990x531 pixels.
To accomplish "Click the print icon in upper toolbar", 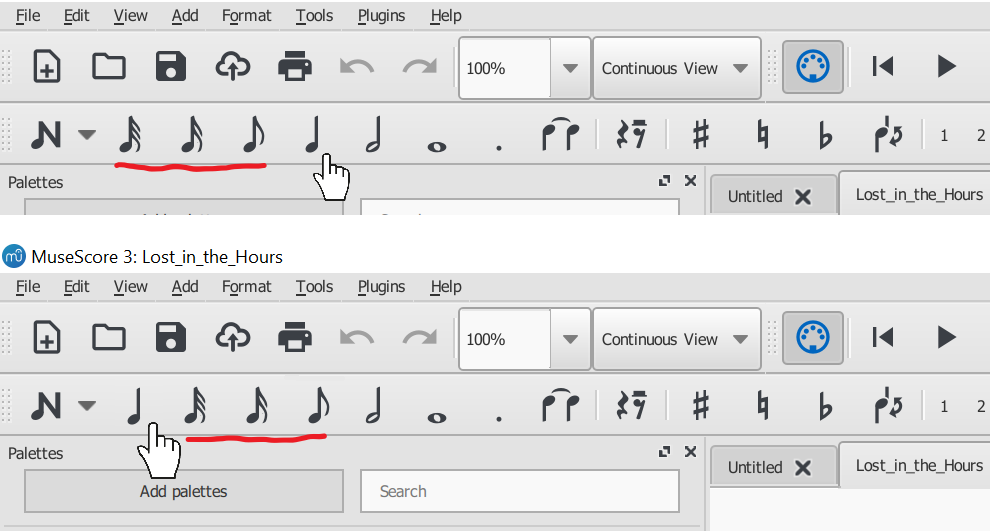I will [x=295, y=66].
